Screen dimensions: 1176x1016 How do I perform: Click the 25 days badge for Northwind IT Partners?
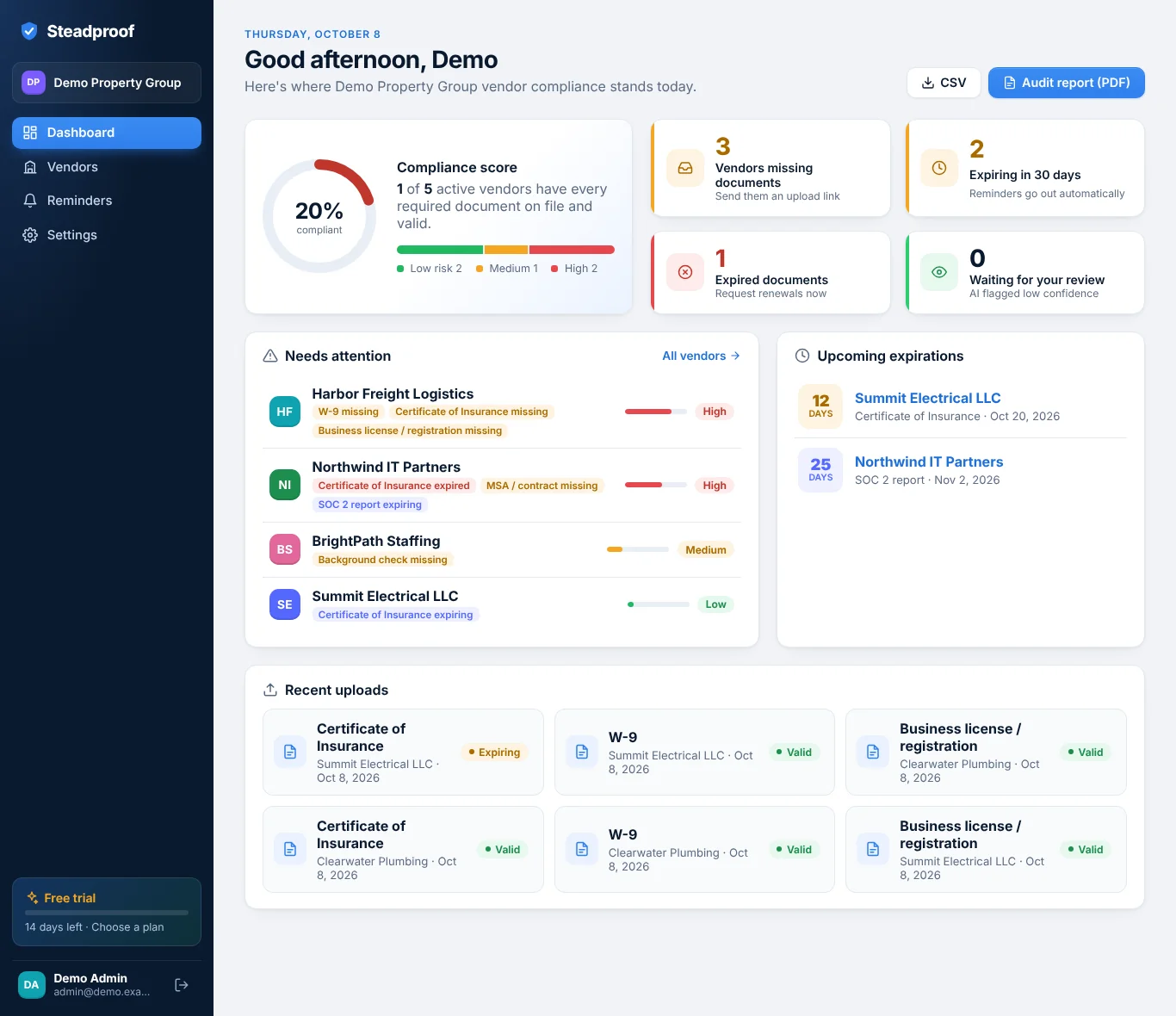(820, 470)
